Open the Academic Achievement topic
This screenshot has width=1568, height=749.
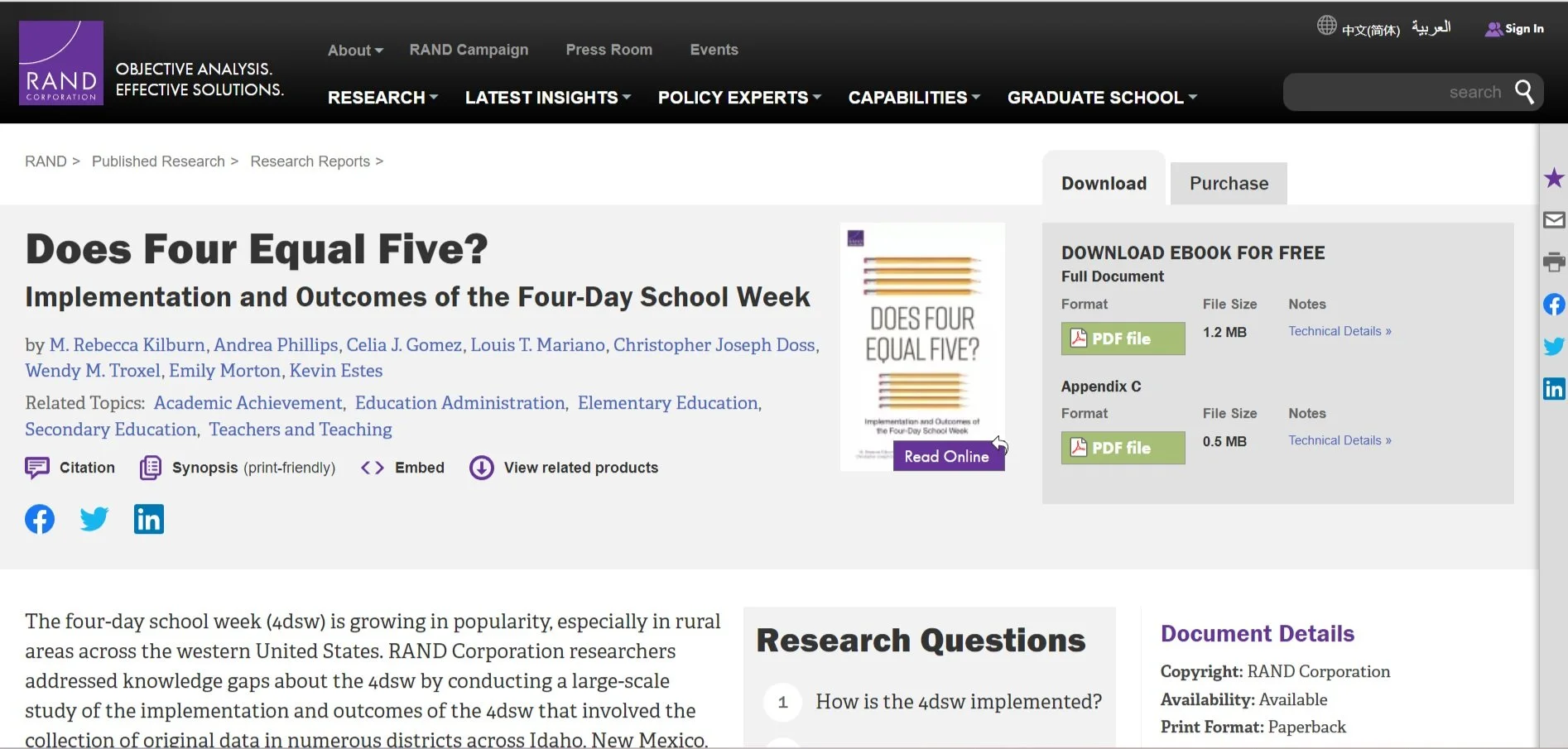[248, 403]
